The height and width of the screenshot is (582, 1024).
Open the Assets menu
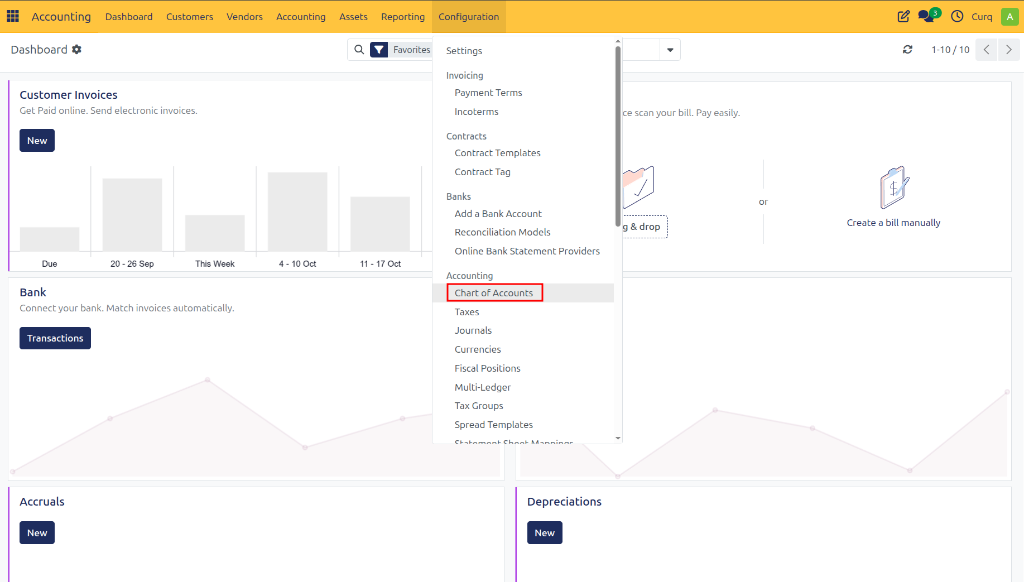[353, 16]
